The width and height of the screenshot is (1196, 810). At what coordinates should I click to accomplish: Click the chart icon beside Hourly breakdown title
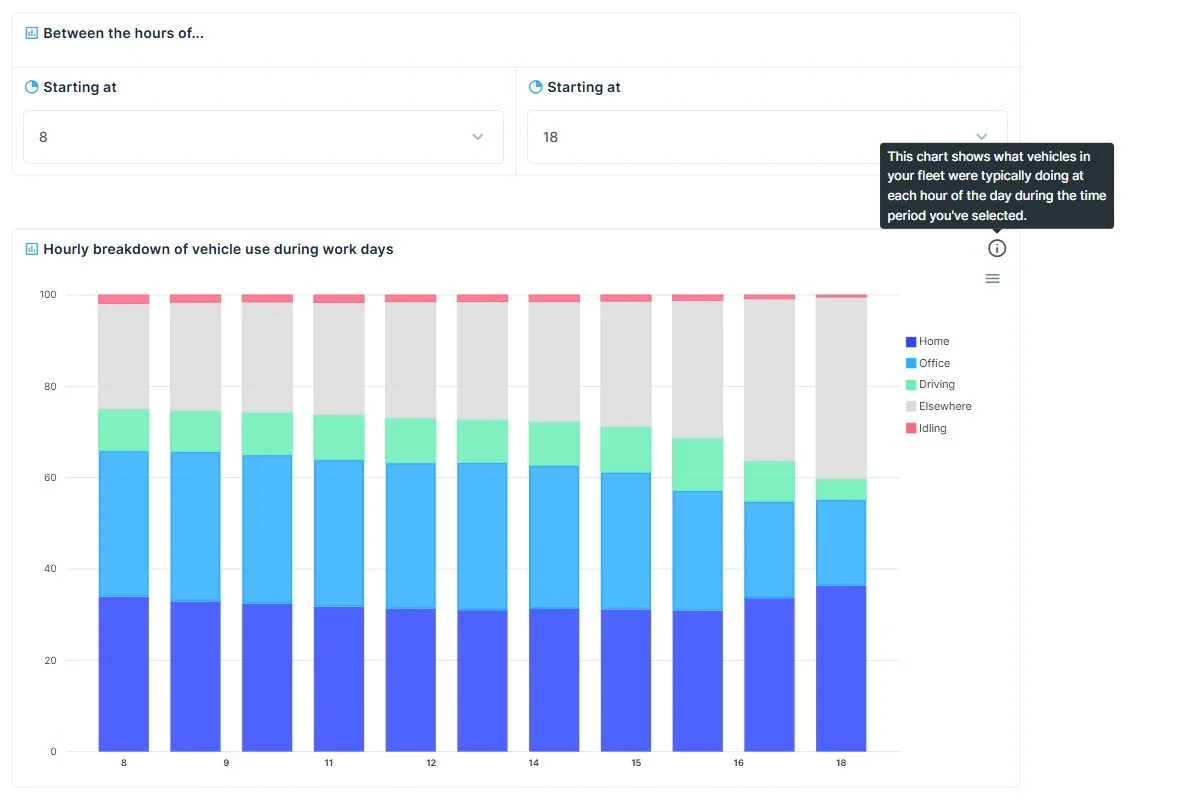[x=31, y=249]
